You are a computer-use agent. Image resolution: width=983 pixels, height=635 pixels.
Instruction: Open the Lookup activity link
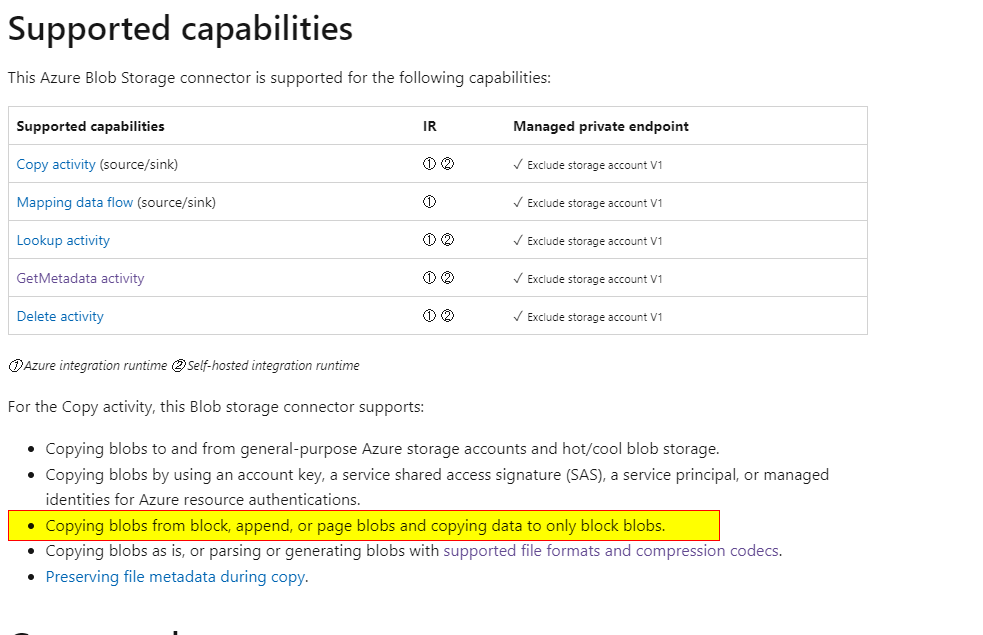click(63, 241)
